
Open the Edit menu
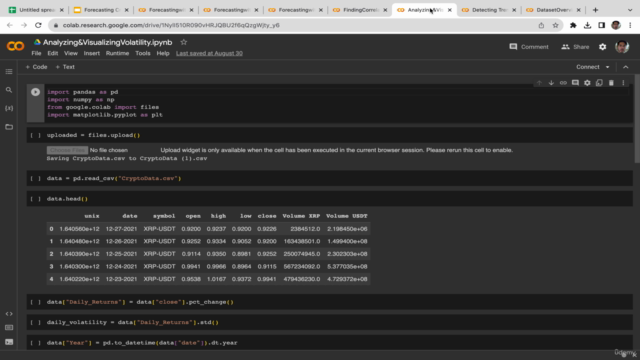53,53
